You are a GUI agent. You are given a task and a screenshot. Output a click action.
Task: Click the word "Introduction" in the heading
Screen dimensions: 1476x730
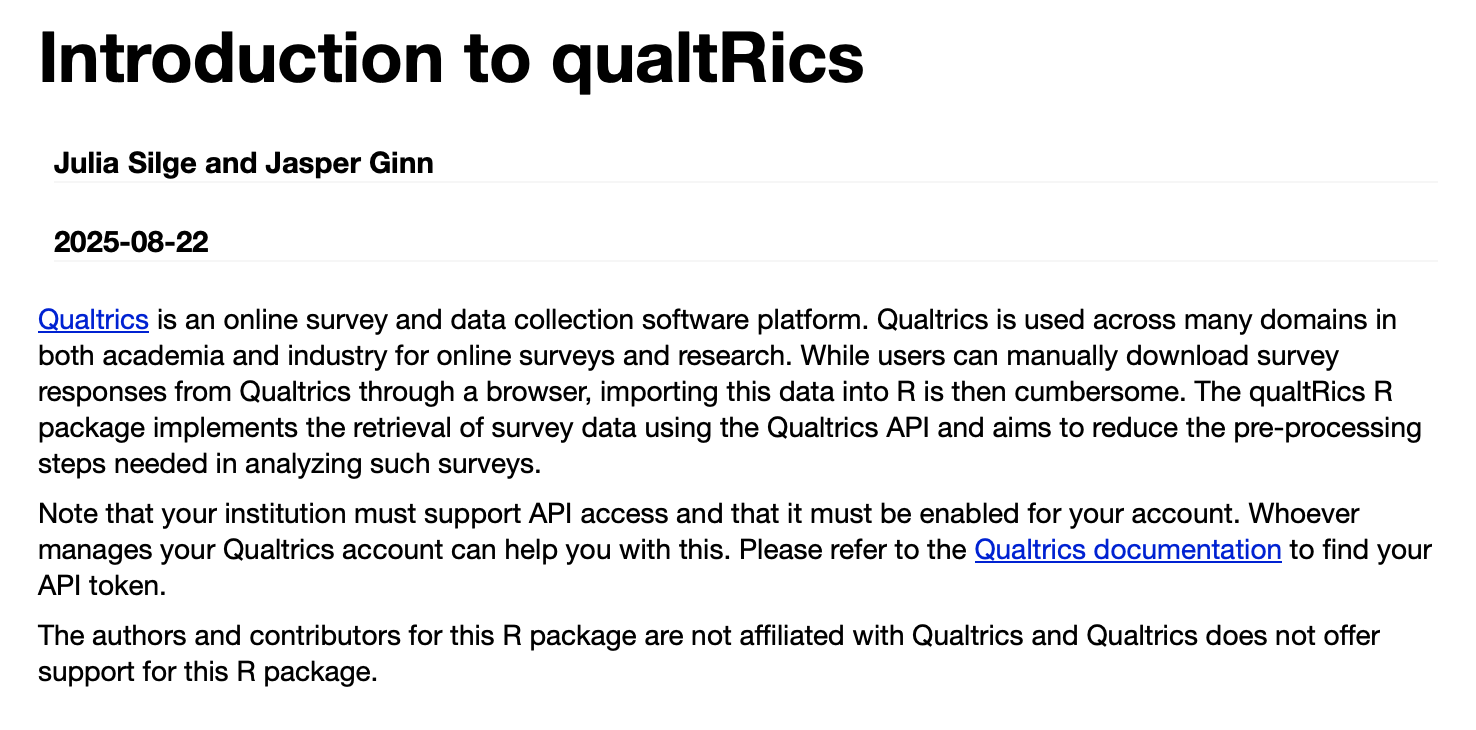click(x=240, y=58)
